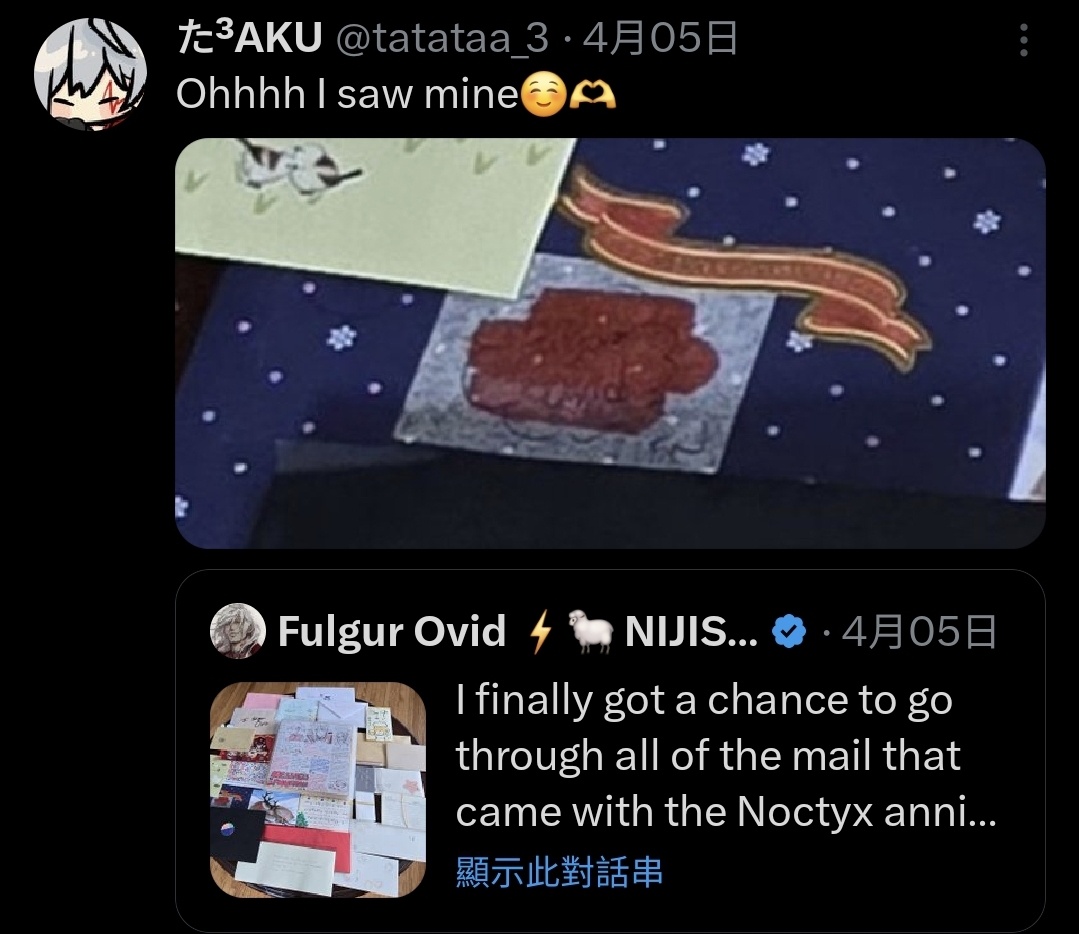Click the sheep emoji in quoted name
The height and width of the screenshot is (934, 1079).
pyautogui.click(x=591, y=633)
